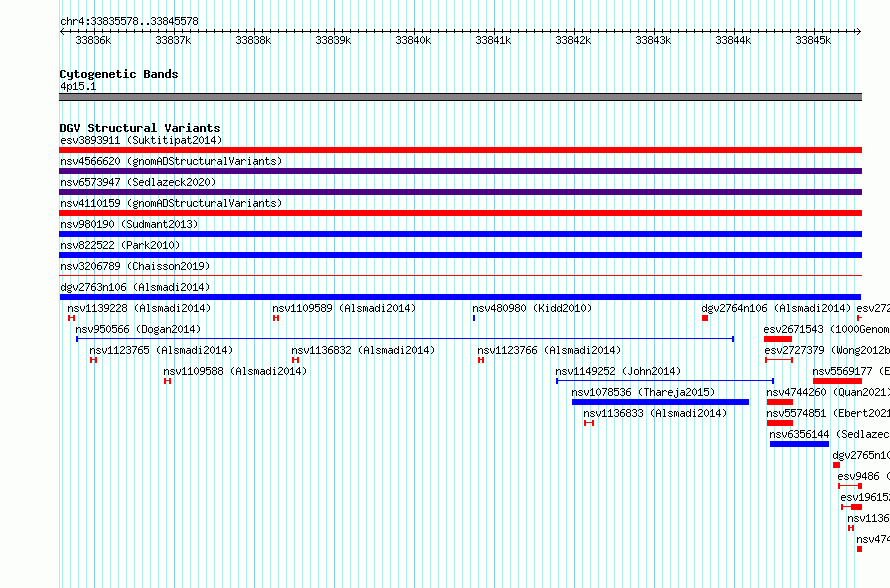Open dgv2763n106 (Alsmadi2014) variant label
This screenshot has height=588, width=890.
click(x=135, y=287)
